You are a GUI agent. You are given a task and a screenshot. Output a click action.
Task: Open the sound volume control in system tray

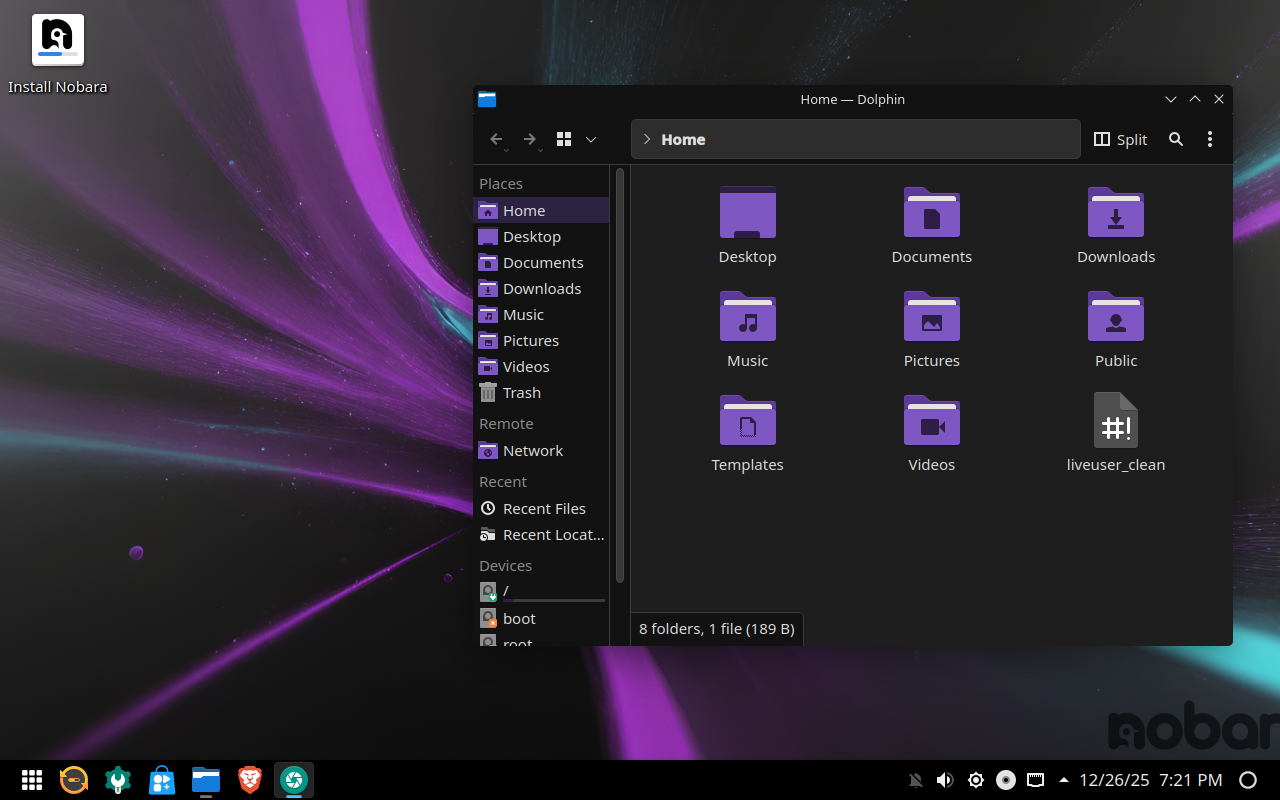pos(945,780)
